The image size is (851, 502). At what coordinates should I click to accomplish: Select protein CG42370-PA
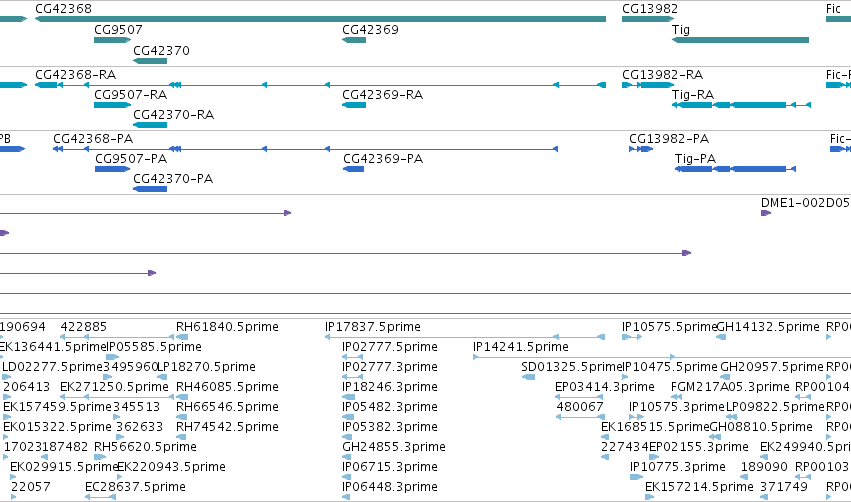(150, 189)
